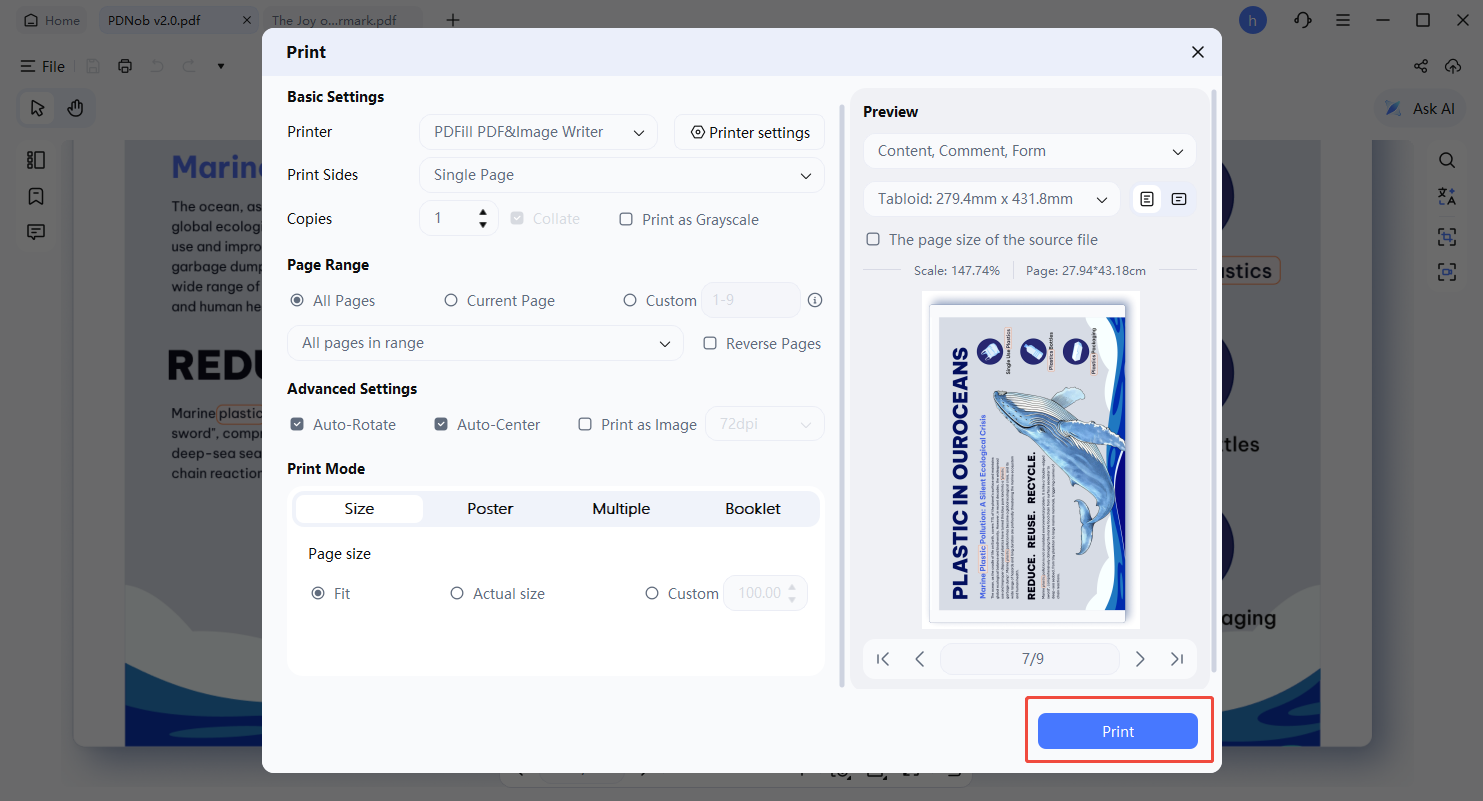This screenshot has width=1483, height=801.
Task: Check 'The page size of the source file'
Action: [x=873, y=239]
